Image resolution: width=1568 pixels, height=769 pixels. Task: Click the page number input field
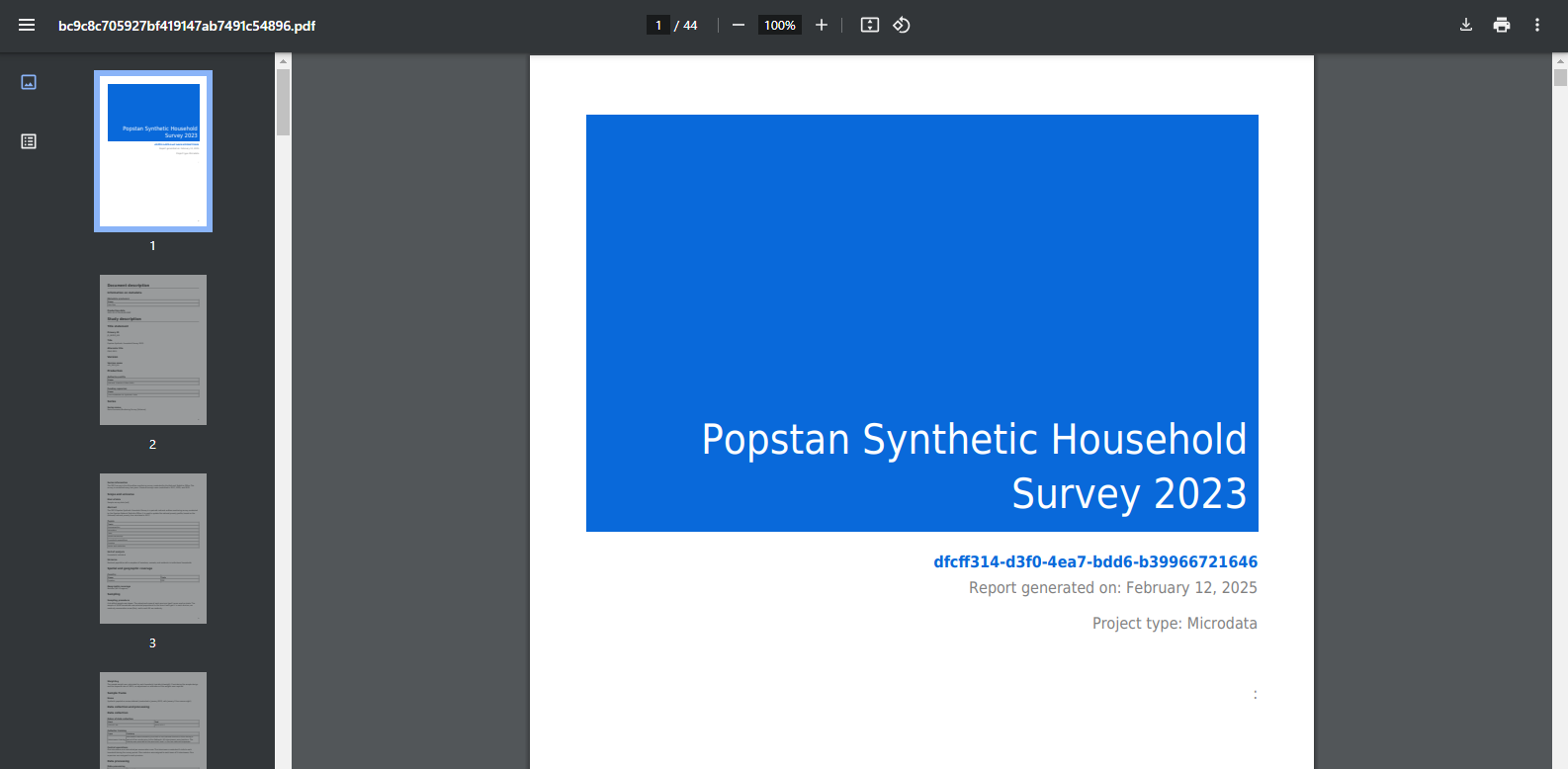pos(658,25)
